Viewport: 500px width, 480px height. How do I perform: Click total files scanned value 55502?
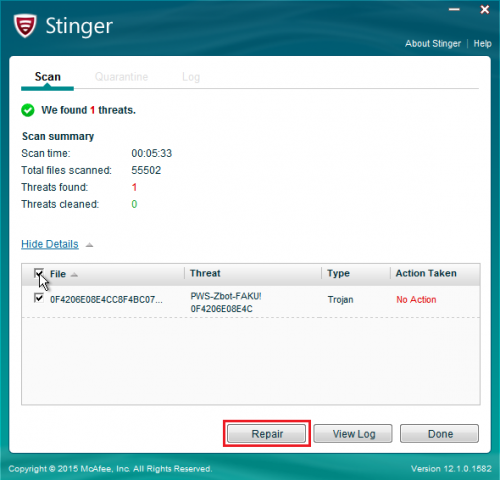pyautogui.click(x=146, y=170)
